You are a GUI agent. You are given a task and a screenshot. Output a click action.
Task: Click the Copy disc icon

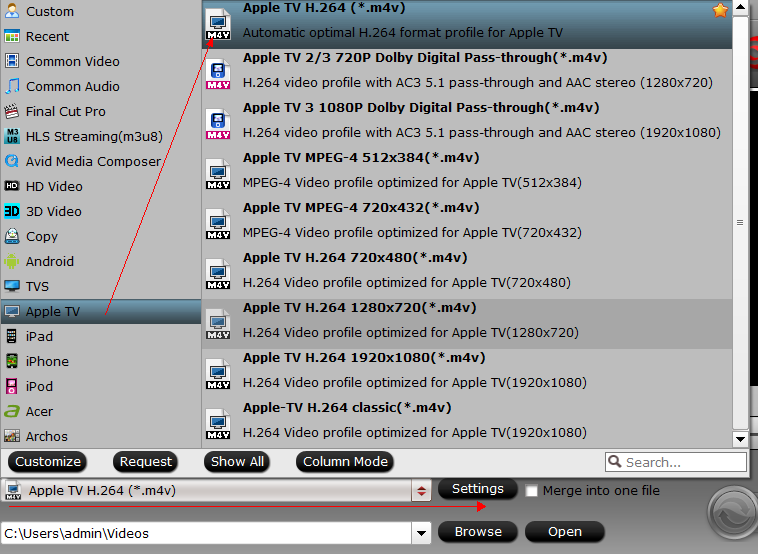12,236
